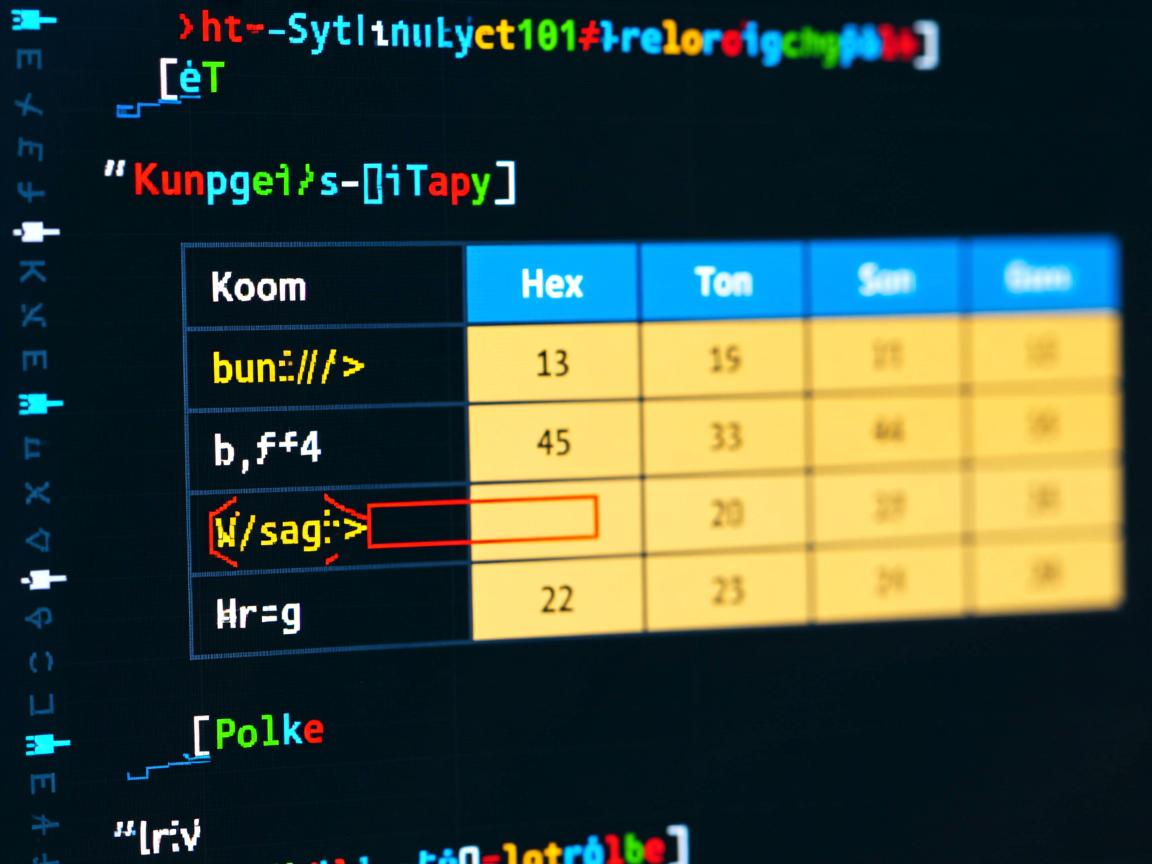This screenshot has height=864, width=1152.
Task: Select the Hex column header
Action: [x=551, y=284]
